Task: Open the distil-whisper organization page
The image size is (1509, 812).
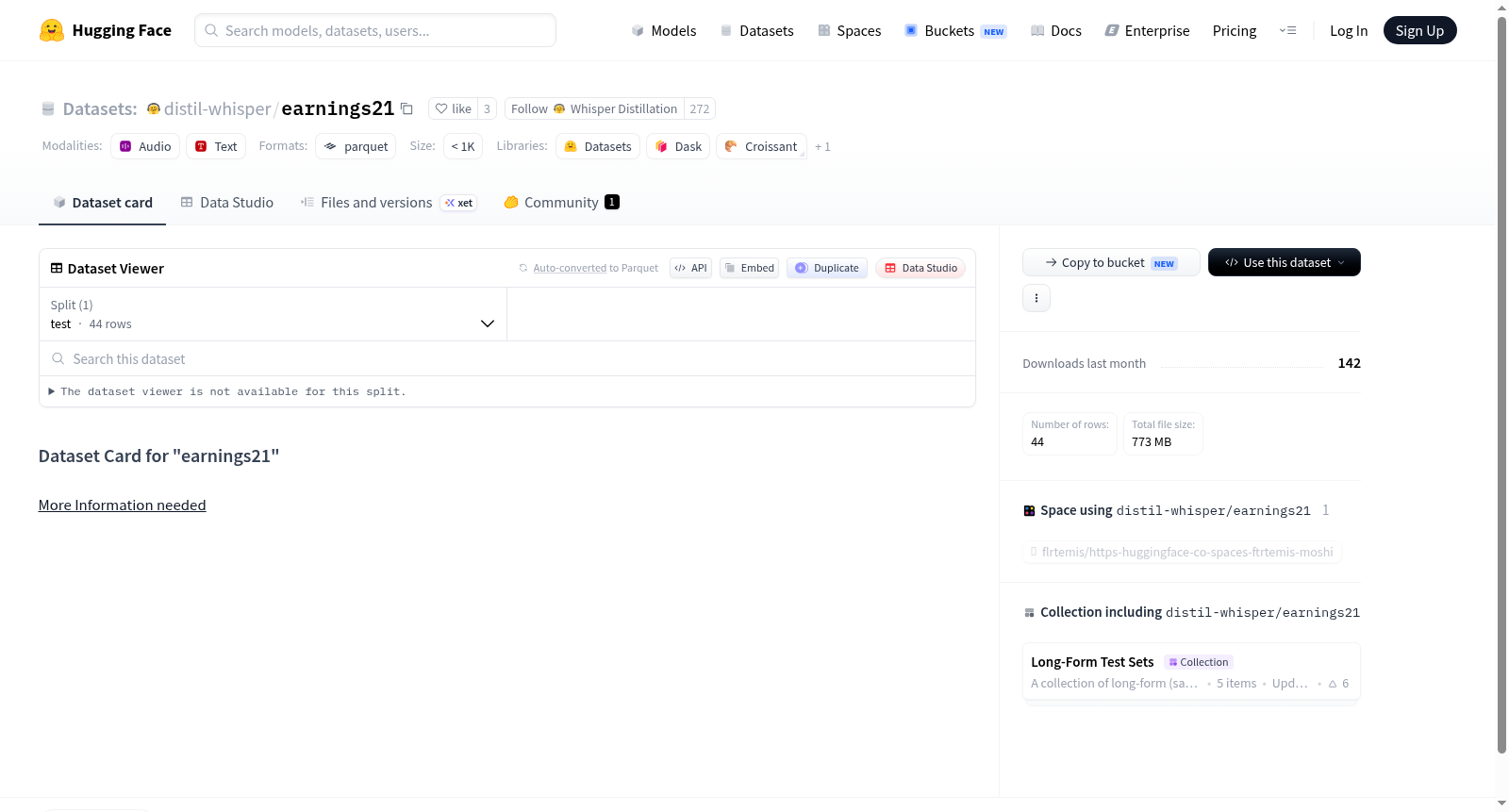Action: click(218, 108)
